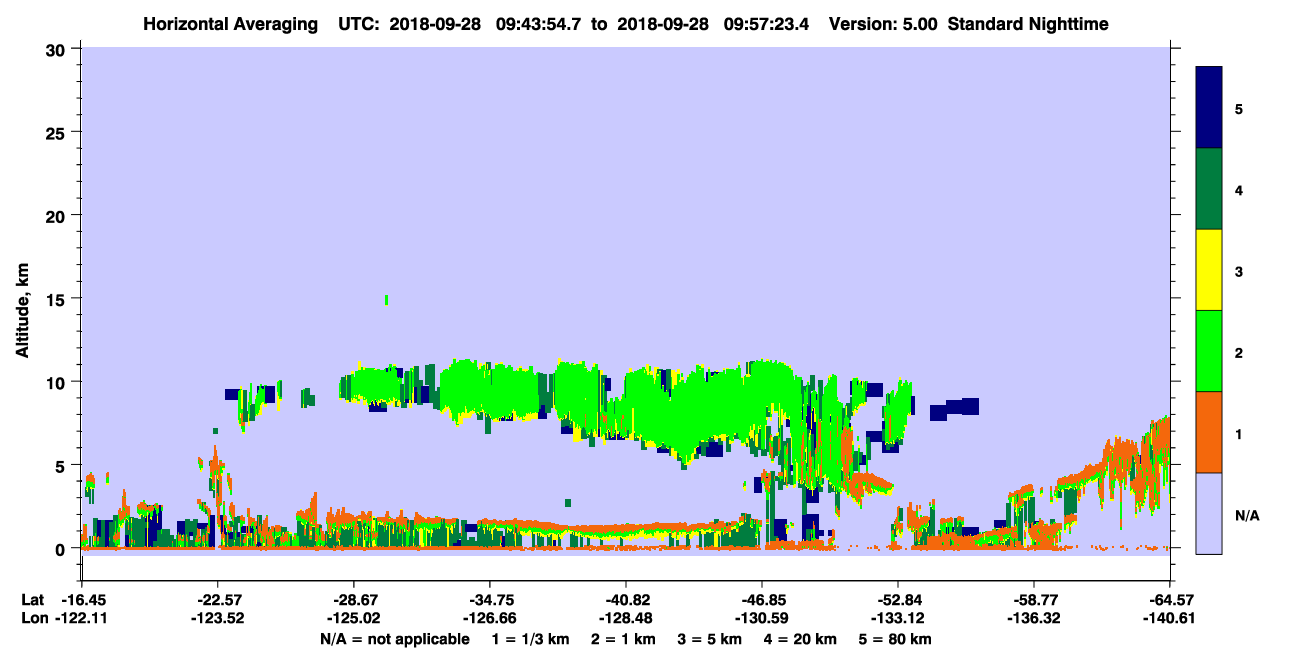Click longitude value -136.32
This screenshot has height=667, width=1300.
(x=1034, y=618)
